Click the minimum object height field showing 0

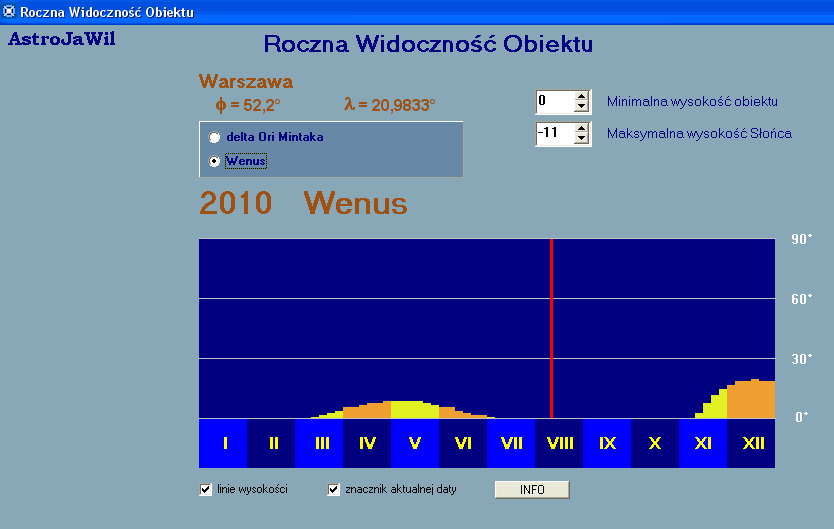tap(555, 102)
